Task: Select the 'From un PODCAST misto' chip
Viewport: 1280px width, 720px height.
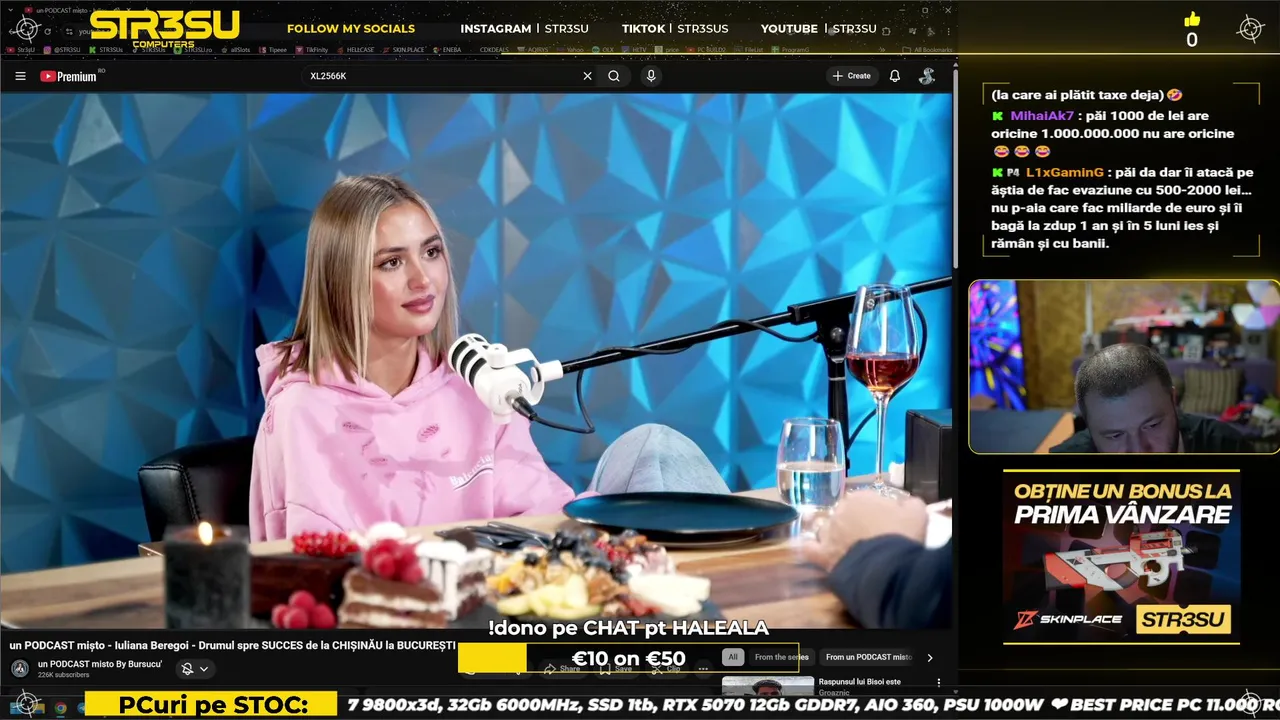Action: 868,657
